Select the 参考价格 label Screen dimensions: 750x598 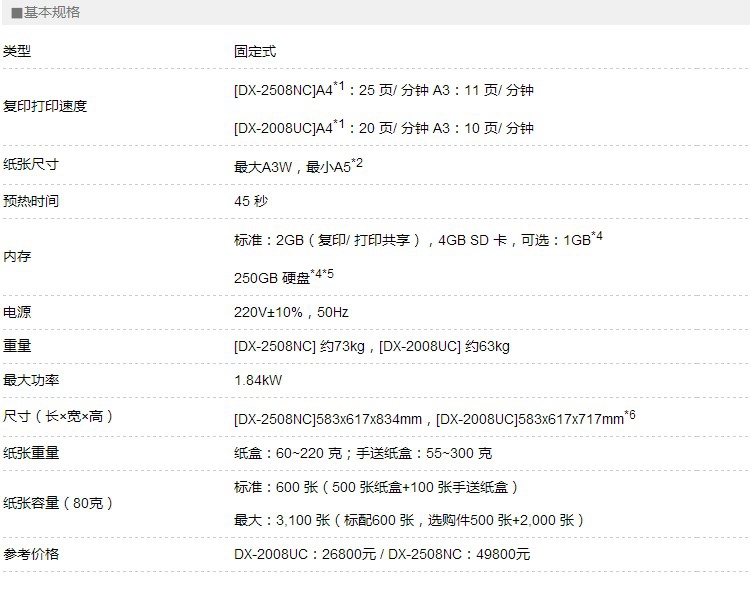(31, 554)
